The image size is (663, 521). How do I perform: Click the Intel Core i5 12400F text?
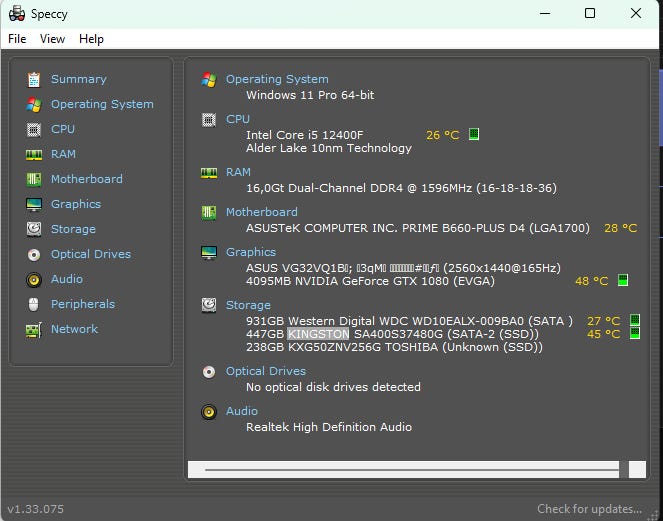(304, 135)
